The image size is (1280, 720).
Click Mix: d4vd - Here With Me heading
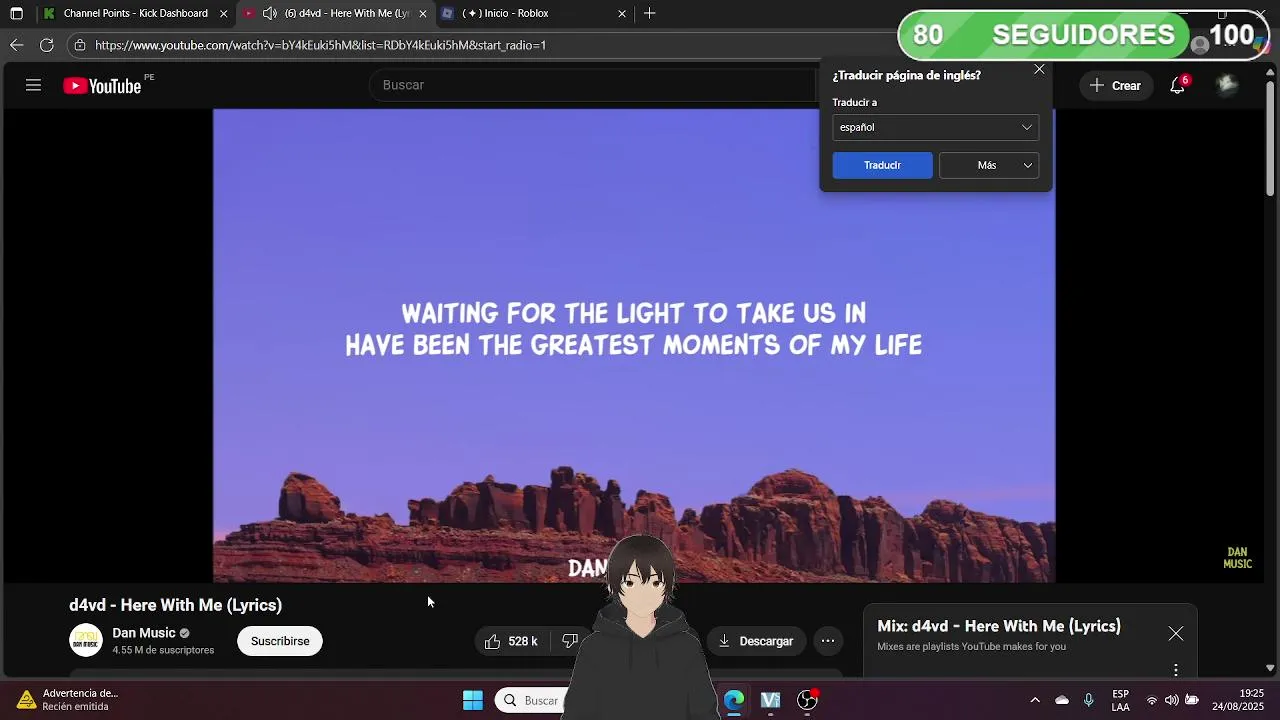click(999, 626)
